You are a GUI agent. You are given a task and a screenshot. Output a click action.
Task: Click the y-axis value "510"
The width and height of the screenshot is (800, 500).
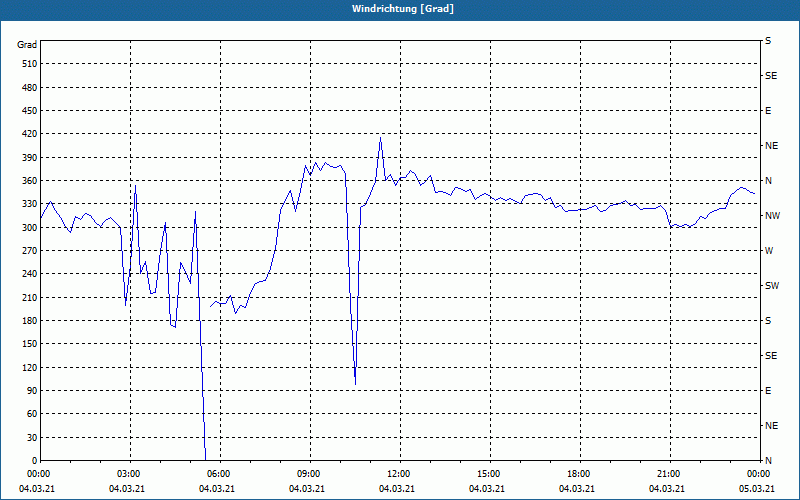click(x=30, y=64)
